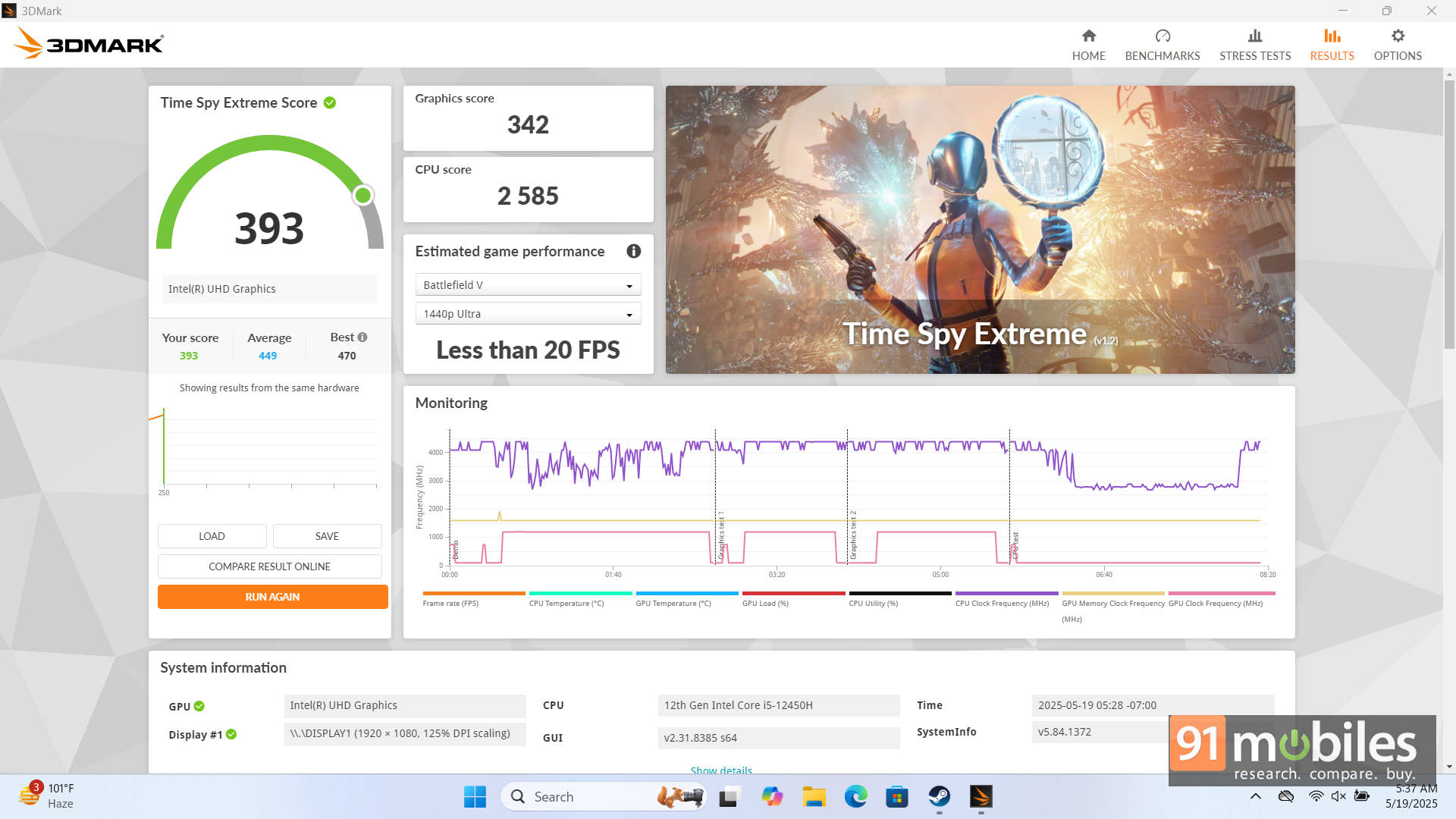This screenshot has height=819, width=1456.
Task: Open Microsoft Edge from taskbar
Action: [855, 796]
